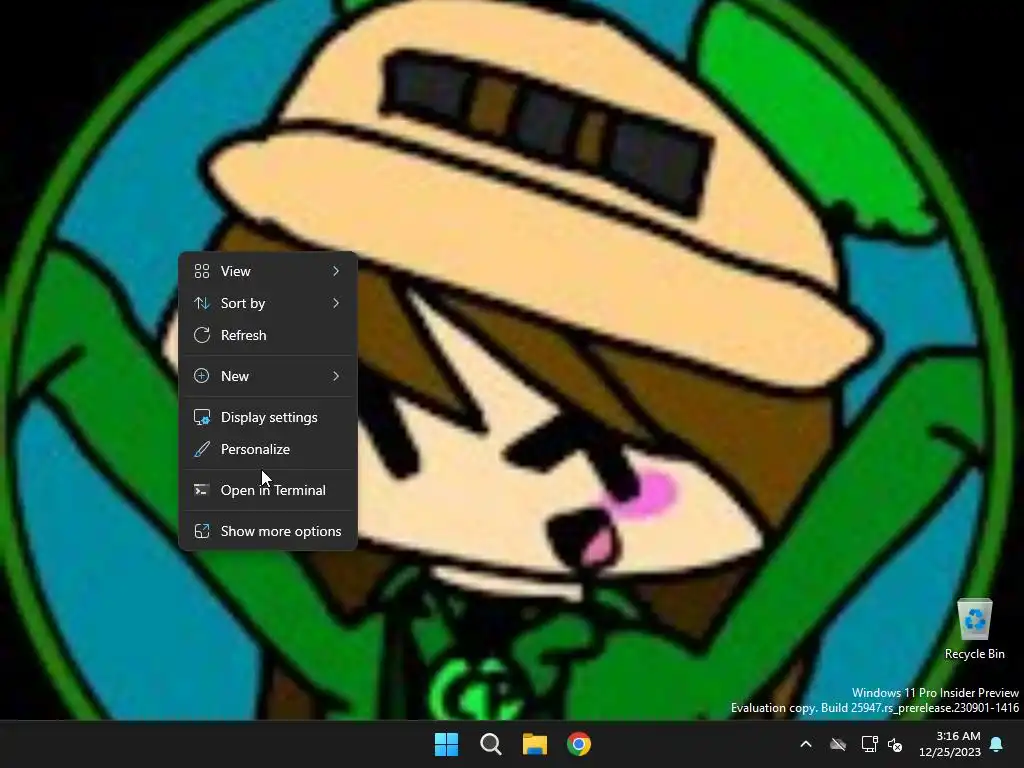
Task: Select the Recycle Bin desktop icon
Action: coord(974,630)
